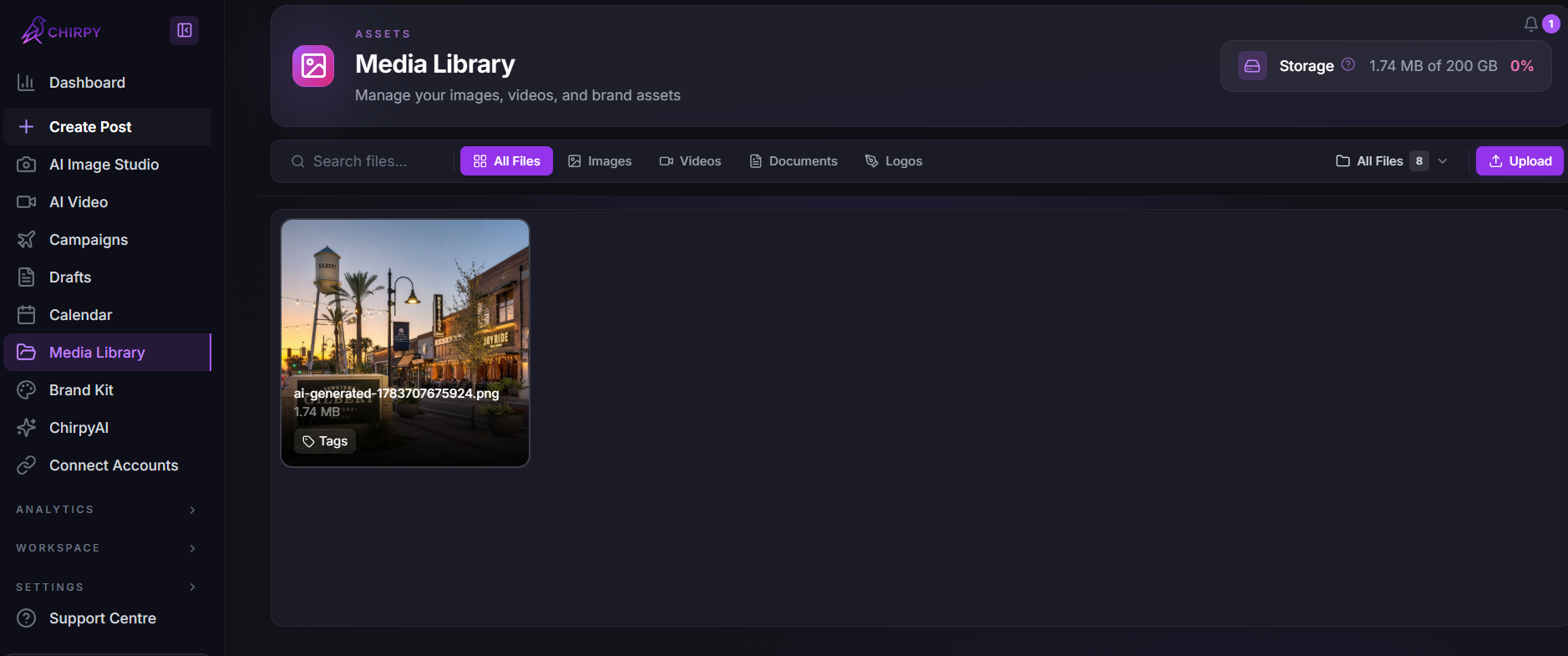
Task: Filter by Documents tab
Action: pyautogui.click(x=794, y=161)
